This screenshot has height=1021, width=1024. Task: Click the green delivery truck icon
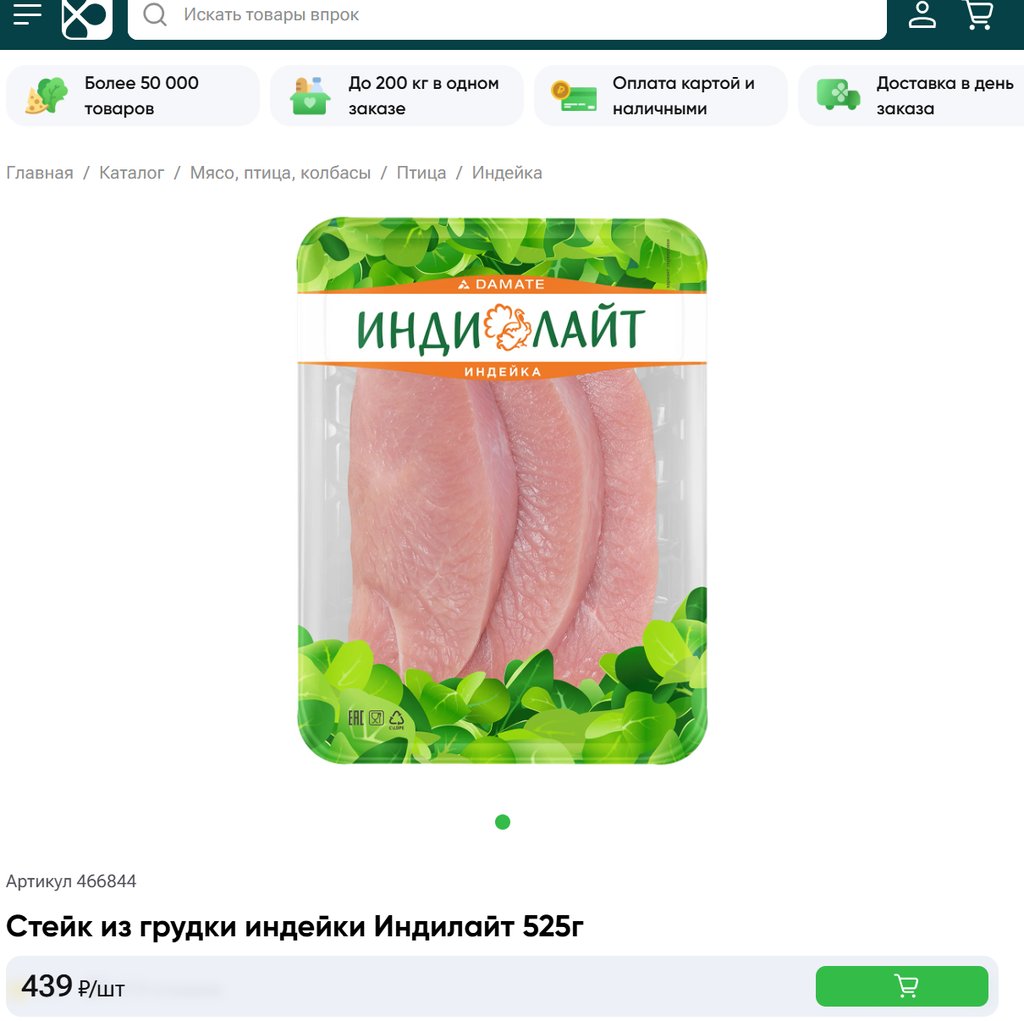[838, 95]
